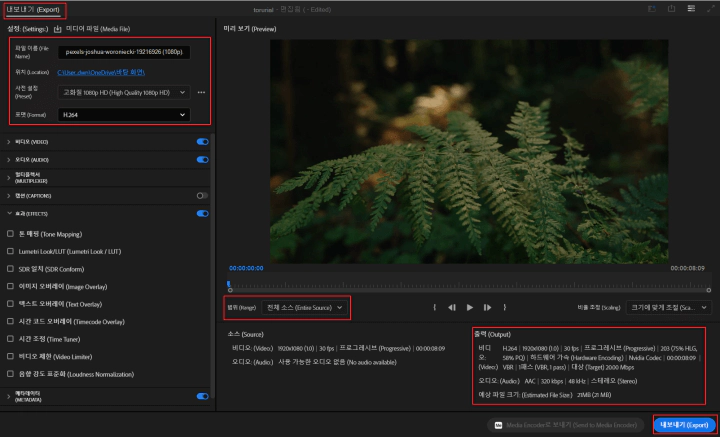Click the Source summary heading
The width and height of the screenshot is (720, 437).
point(245,335)
